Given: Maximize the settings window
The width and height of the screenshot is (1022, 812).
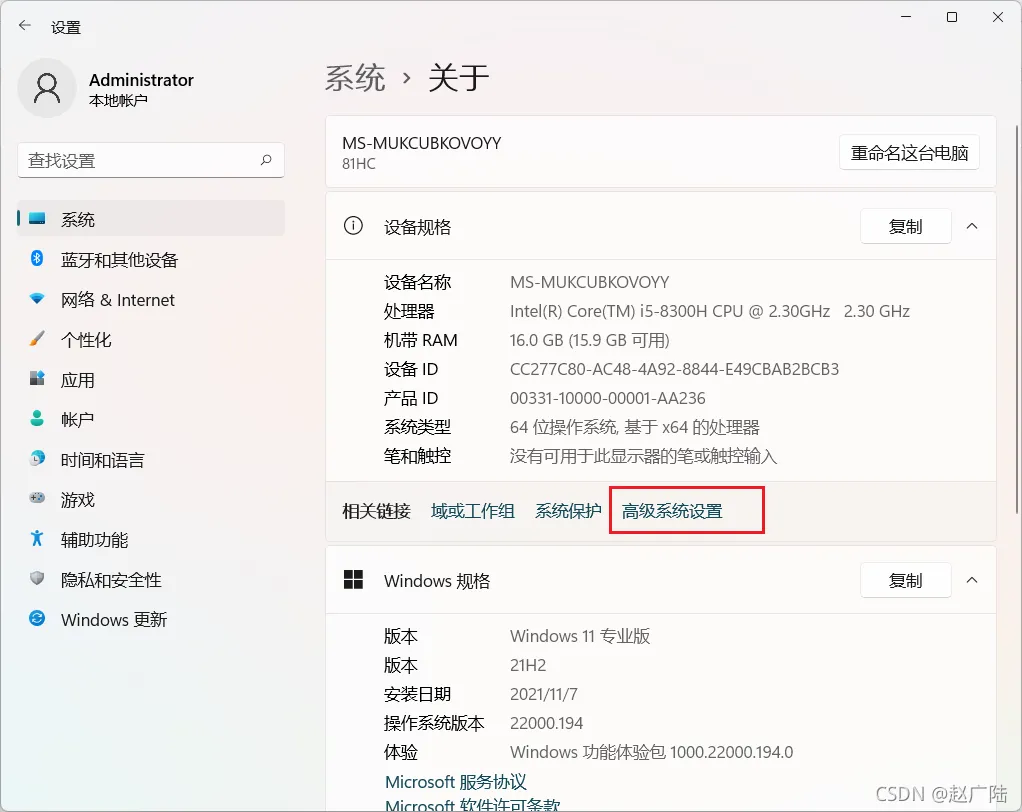Looking at the screenshot, I should point(952,18).
